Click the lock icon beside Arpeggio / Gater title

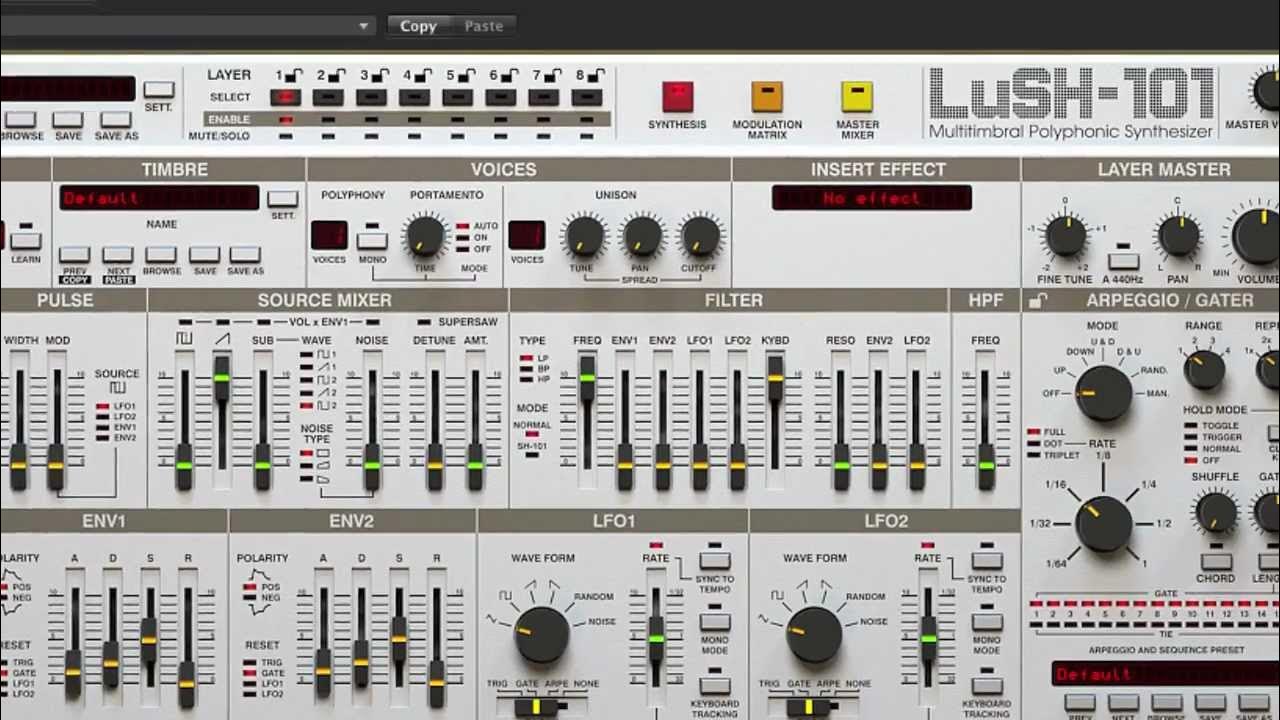[x=1038, y=300]
